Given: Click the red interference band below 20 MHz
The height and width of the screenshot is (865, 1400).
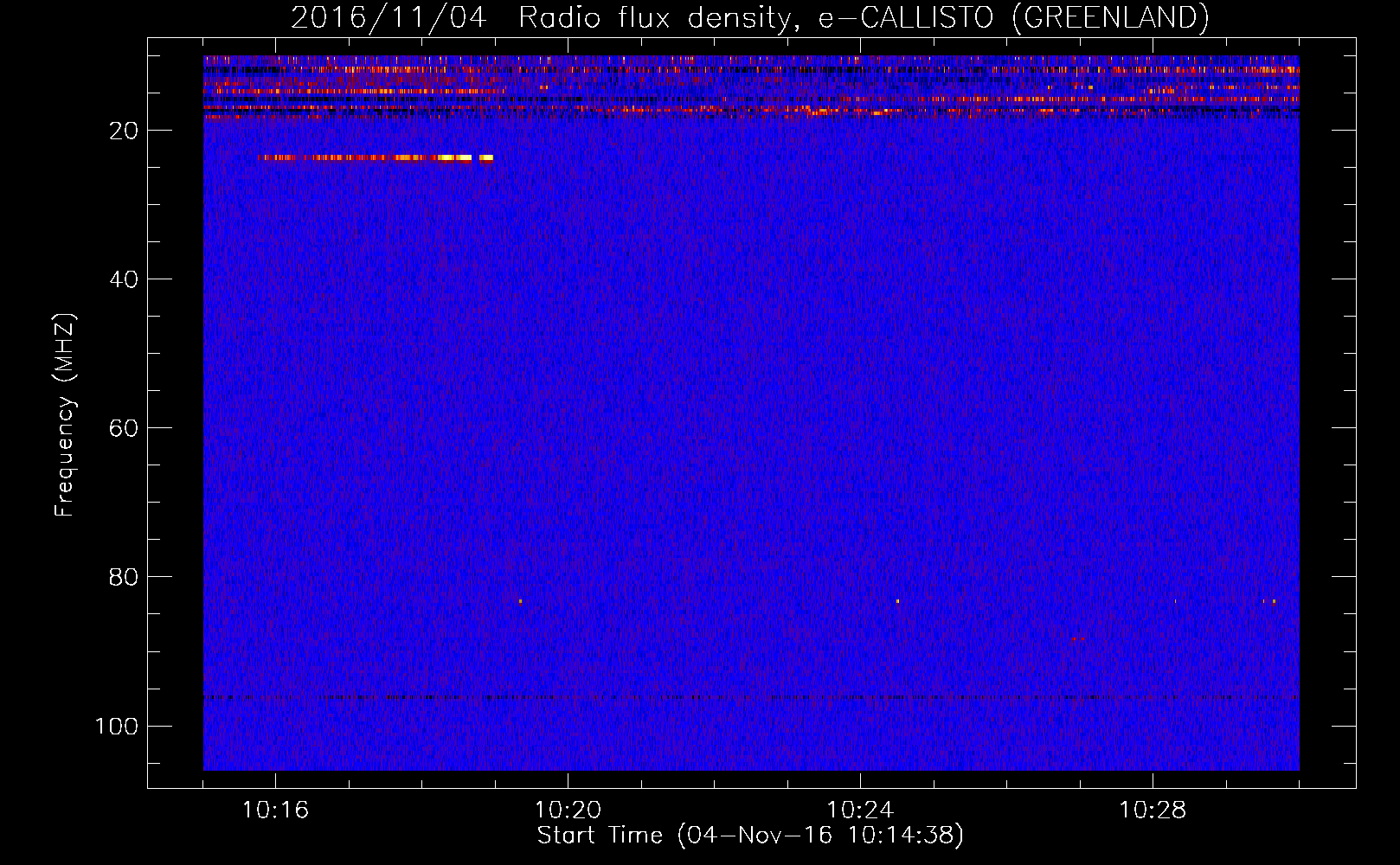Looking at the screenshot, I should pos(751,110).
